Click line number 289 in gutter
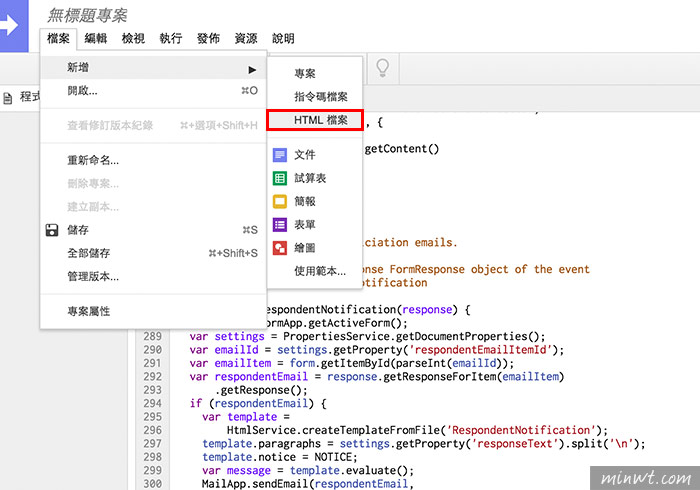 [x=153, y=336]
